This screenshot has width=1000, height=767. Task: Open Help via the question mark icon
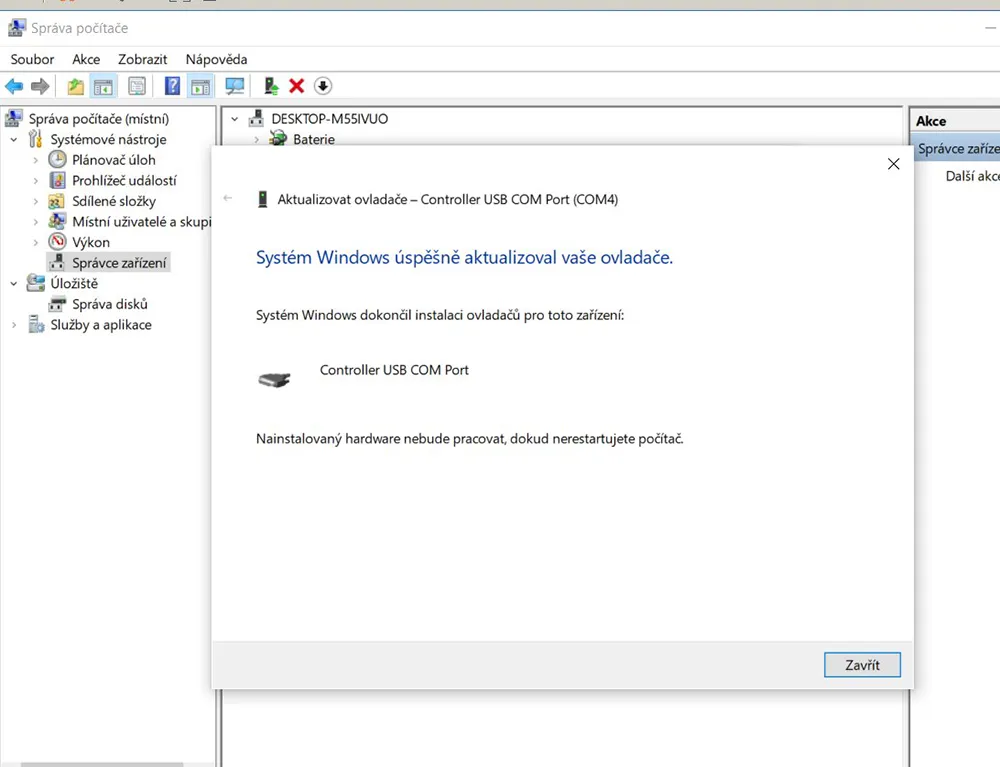tap(172, 86)
